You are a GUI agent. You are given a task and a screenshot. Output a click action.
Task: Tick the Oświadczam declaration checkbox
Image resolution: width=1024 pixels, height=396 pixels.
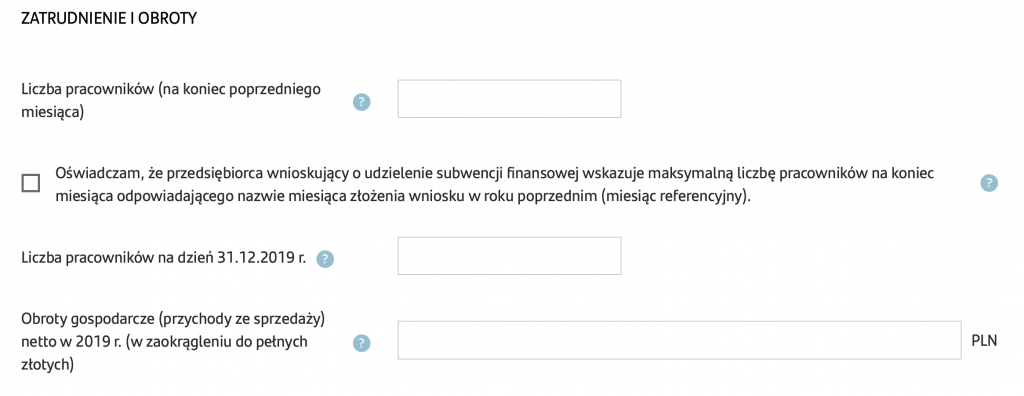click(x=30, y=183)
